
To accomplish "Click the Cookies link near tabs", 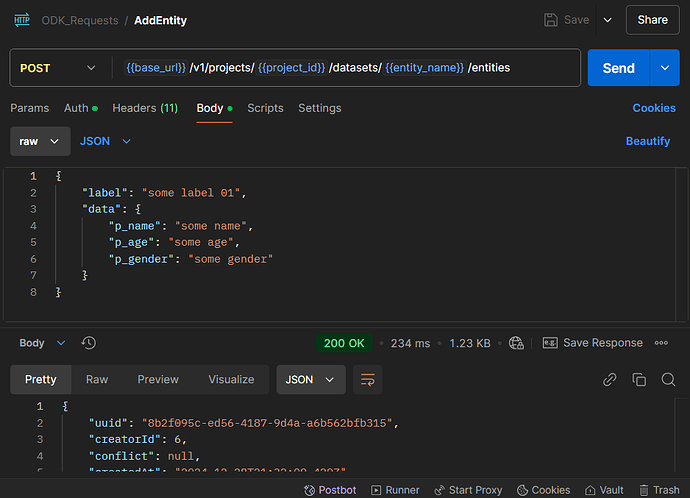I will (654, 108).
